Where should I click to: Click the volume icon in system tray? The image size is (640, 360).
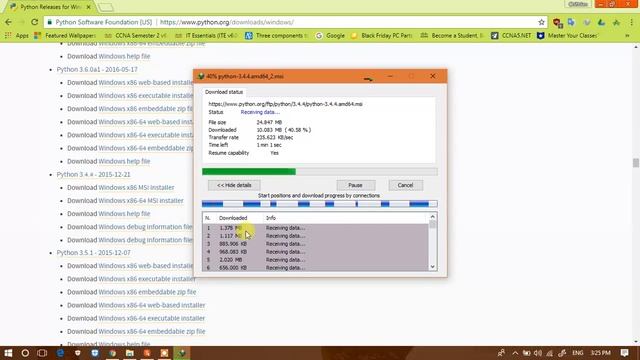pos(538,353)
